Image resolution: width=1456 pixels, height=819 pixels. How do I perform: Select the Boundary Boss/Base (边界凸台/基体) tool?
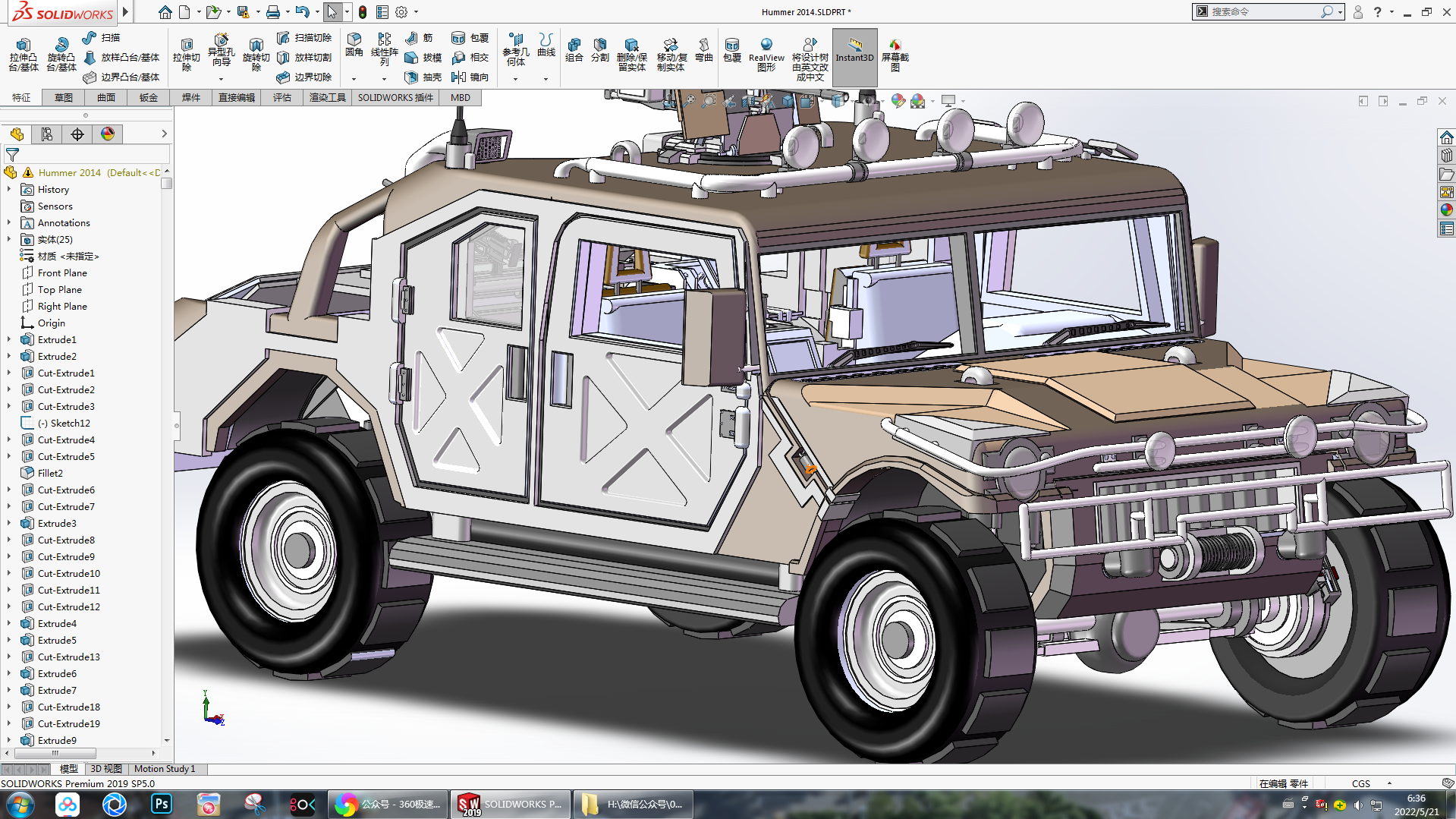121,77
